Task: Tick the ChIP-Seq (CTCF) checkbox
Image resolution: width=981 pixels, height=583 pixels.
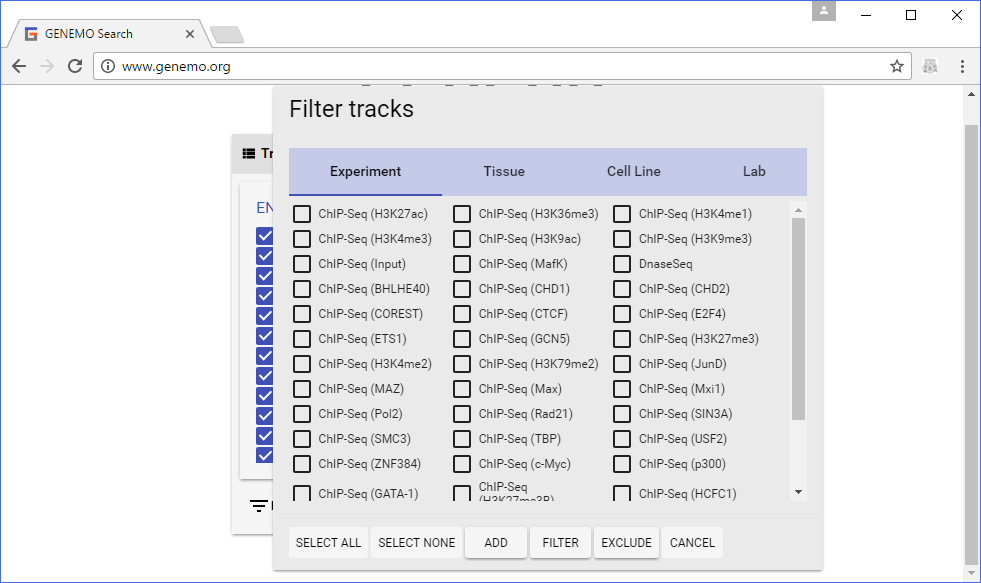Action: pyautogui.click(x=462, y=314)
